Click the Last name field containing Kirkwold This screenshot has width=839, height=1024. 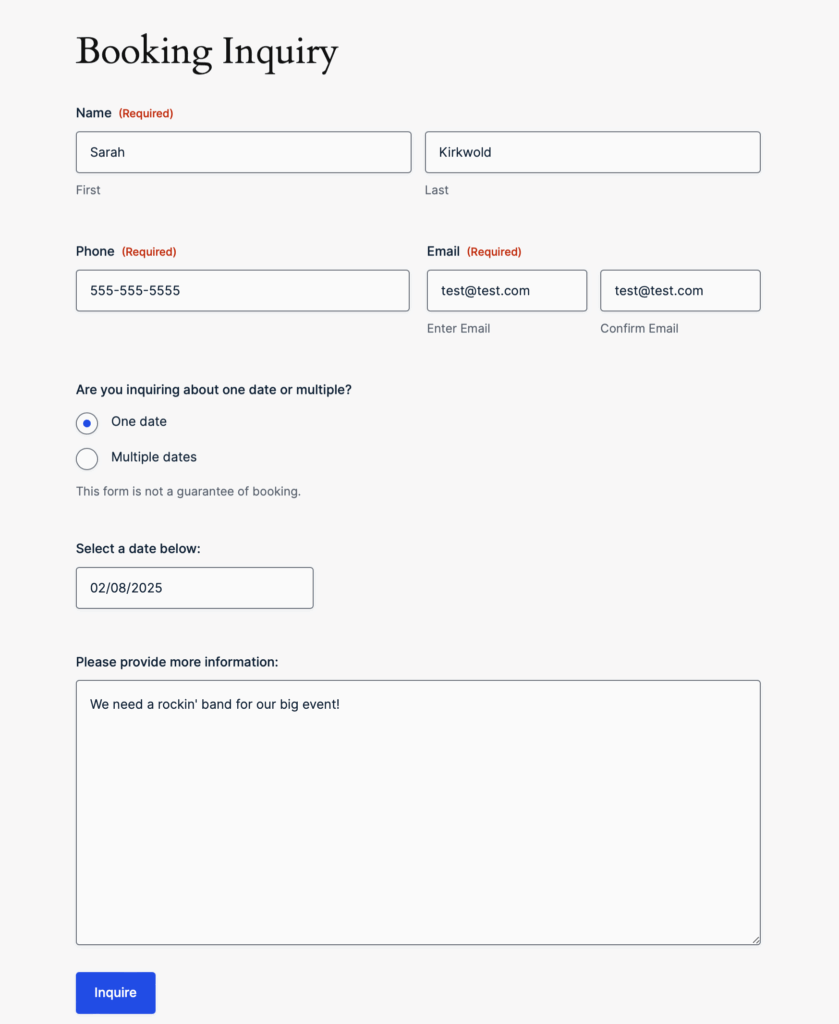pos(592,152)
